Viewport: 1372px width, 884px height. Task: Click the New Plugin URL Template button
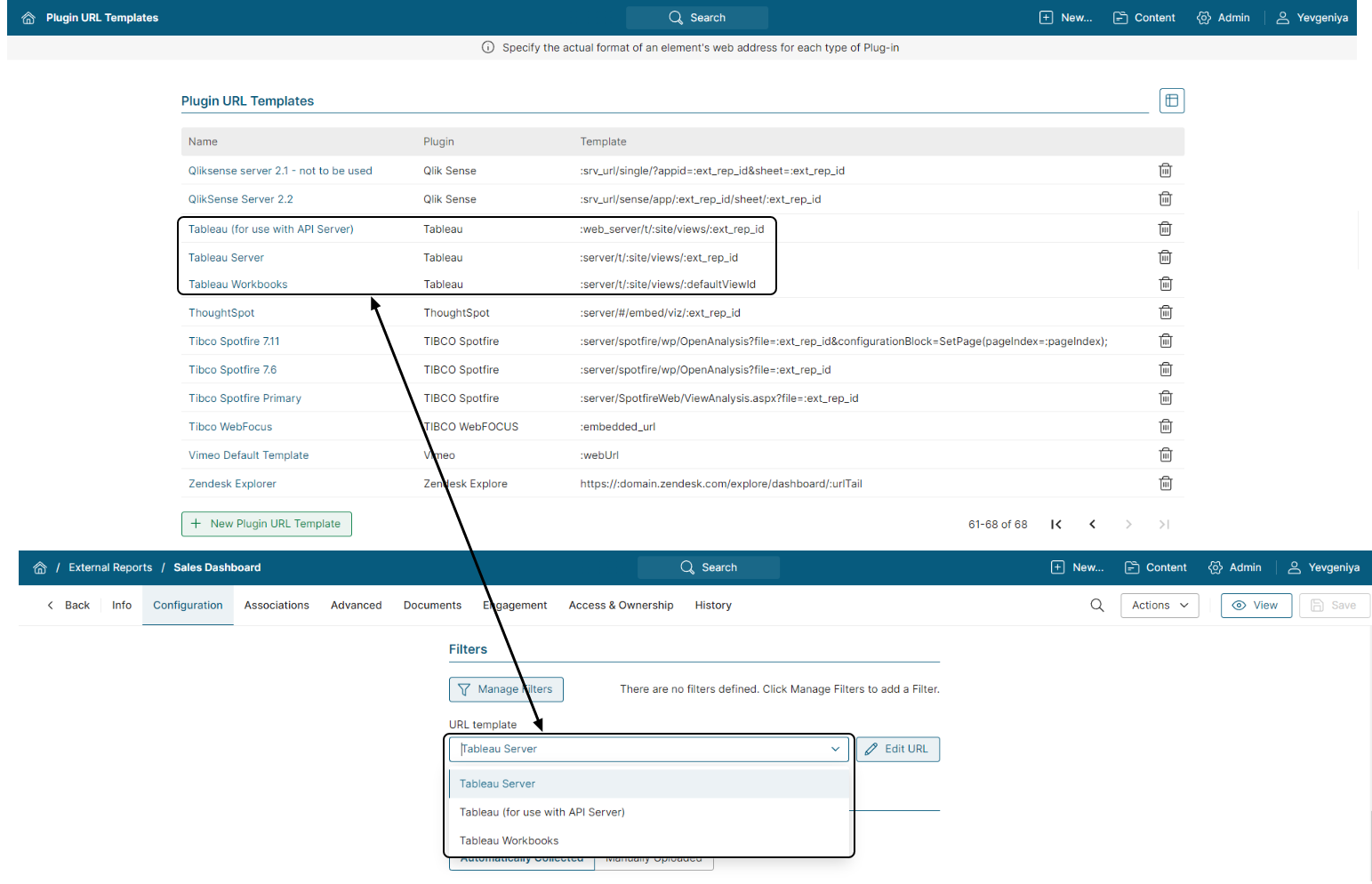[x=267, y=524]
